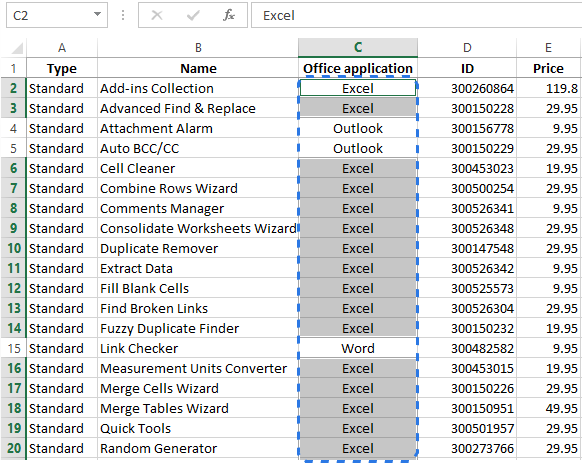The width and height of the screenshot is (582, 463).
Task: Click Standard cell in Link Checker row
Action: coord(62,348)
